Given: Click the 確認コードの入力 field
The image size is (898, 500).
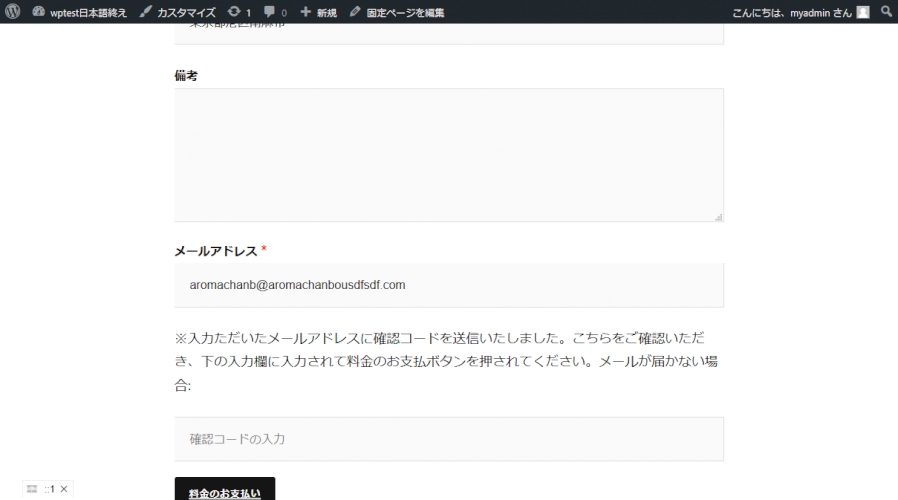Looking at the screenshot, I should point(449,439).
